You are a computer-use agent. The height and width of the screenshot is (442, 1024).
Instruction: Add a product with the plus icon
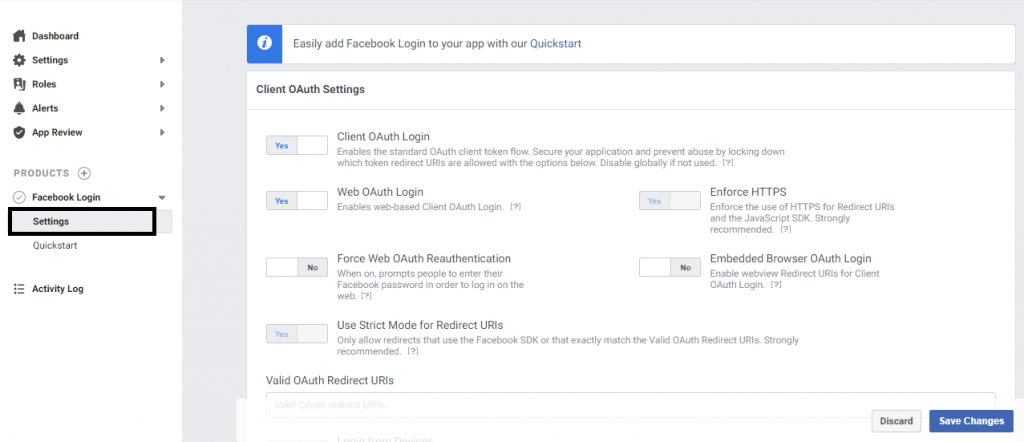click(x=84, y=173)
